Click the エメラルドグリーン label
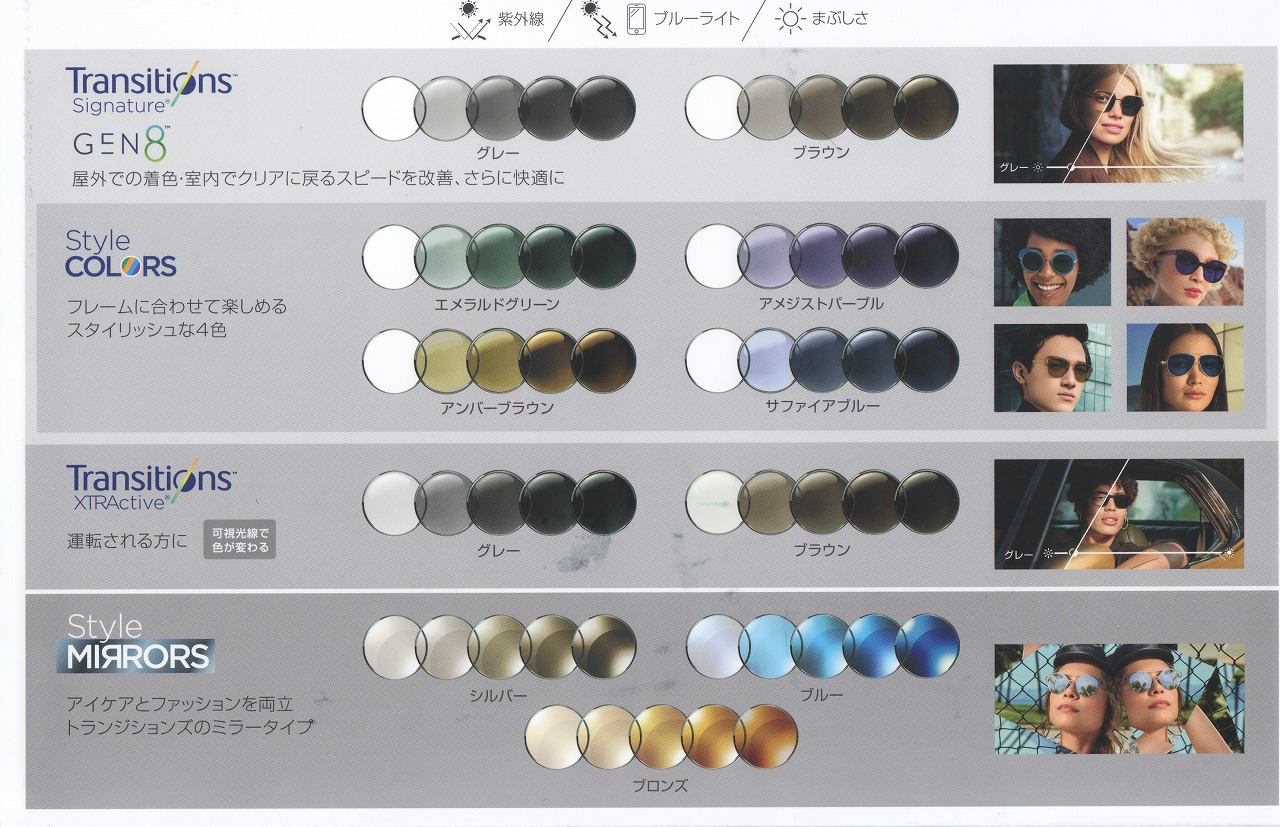Viewport: 1280px width, 827px height. (x=497, y=303)
